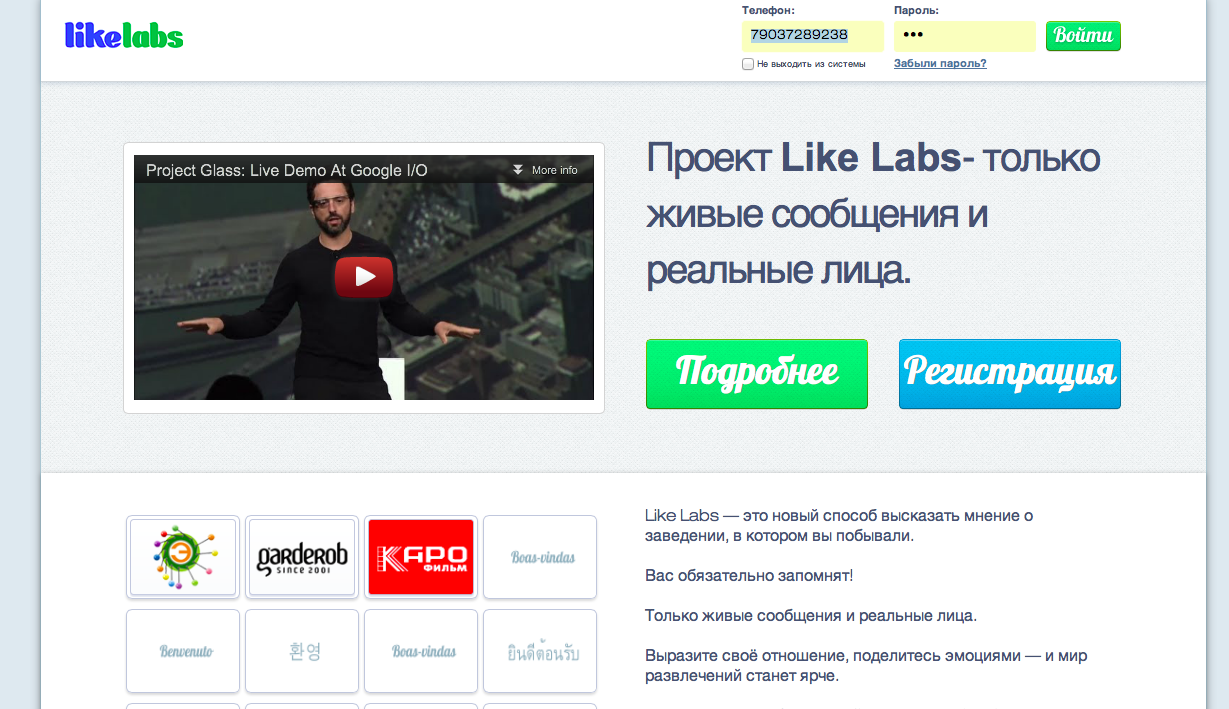Select the Korean 환영 placeholder tile

(302, 651)
